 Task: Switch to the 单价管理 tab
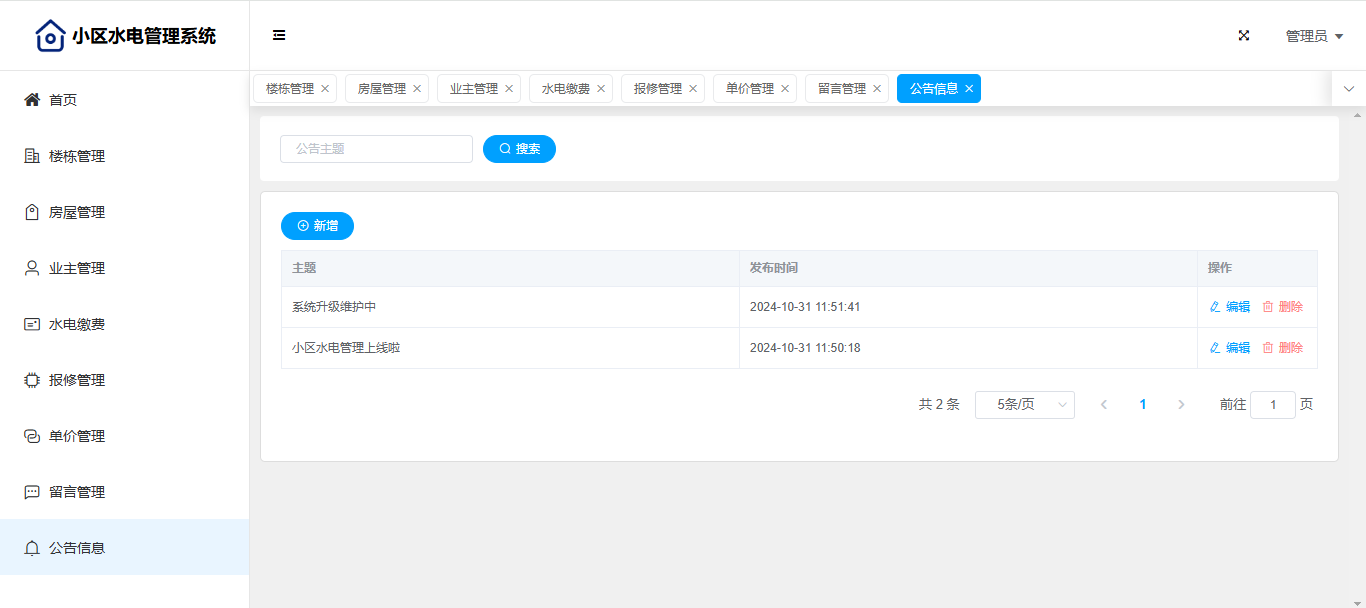(749, 89)
